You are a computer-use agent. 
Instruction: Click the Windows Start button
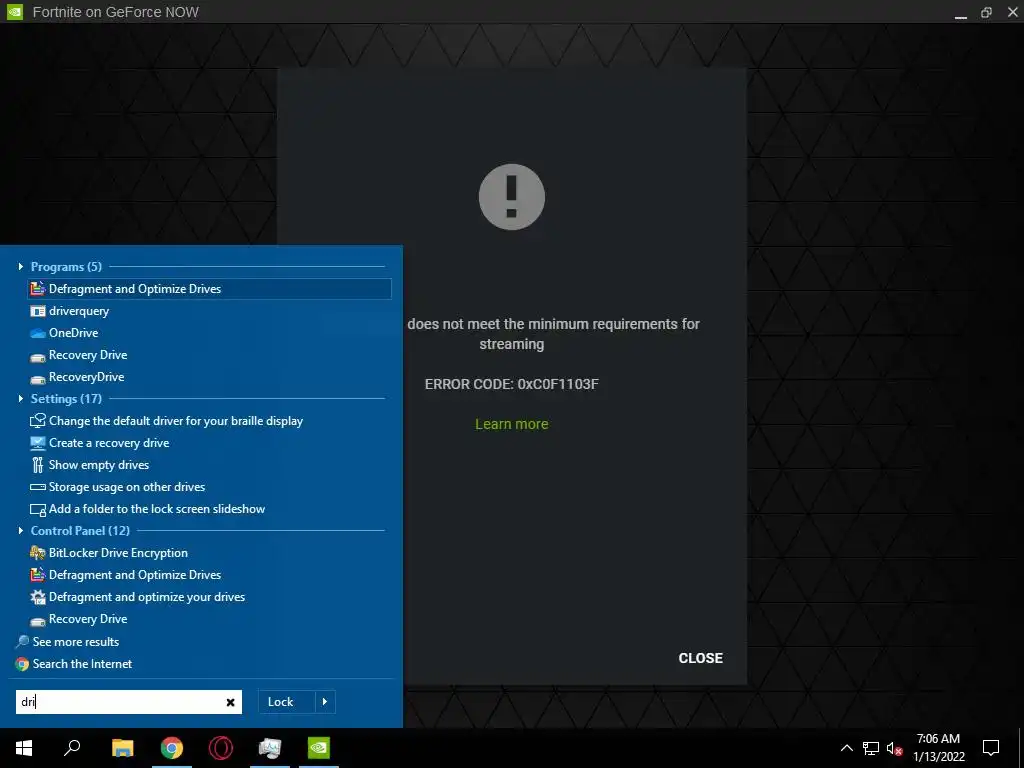pos(24,748)
